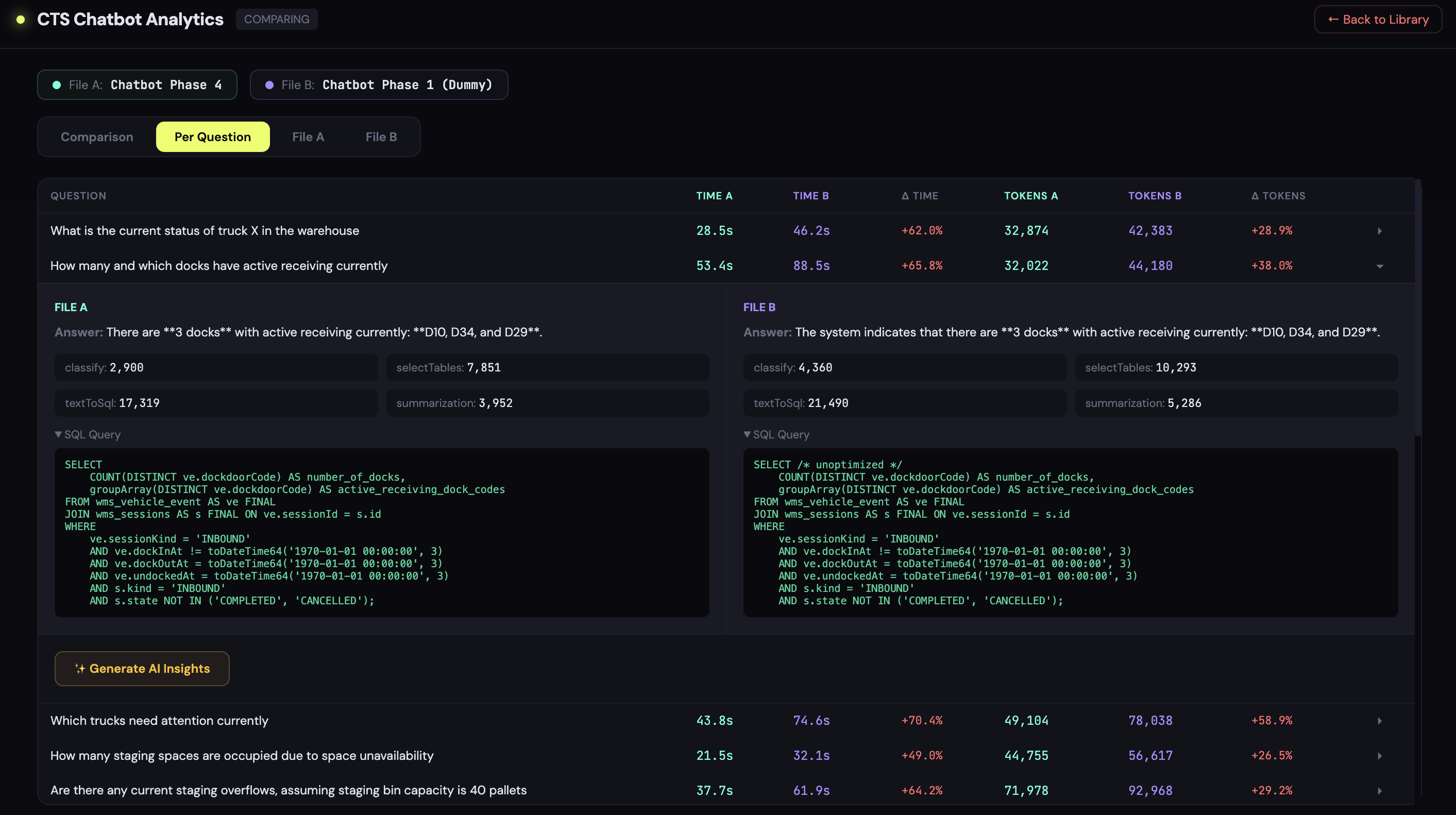Click the staging spaces unavailability question text
The width and height of the screenshot is (1456, 815).
242,756
